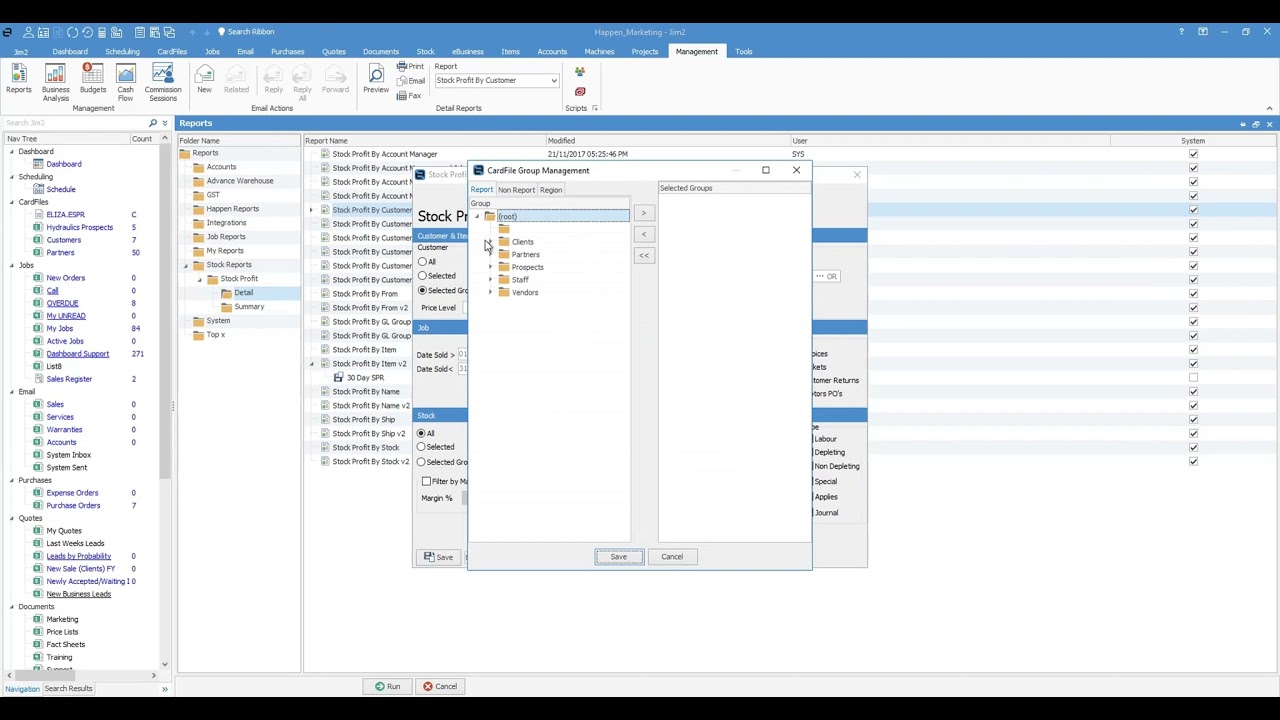Open Cash Flow from the ribbon
Screen dimensions: 1280x720
point(125,82)
